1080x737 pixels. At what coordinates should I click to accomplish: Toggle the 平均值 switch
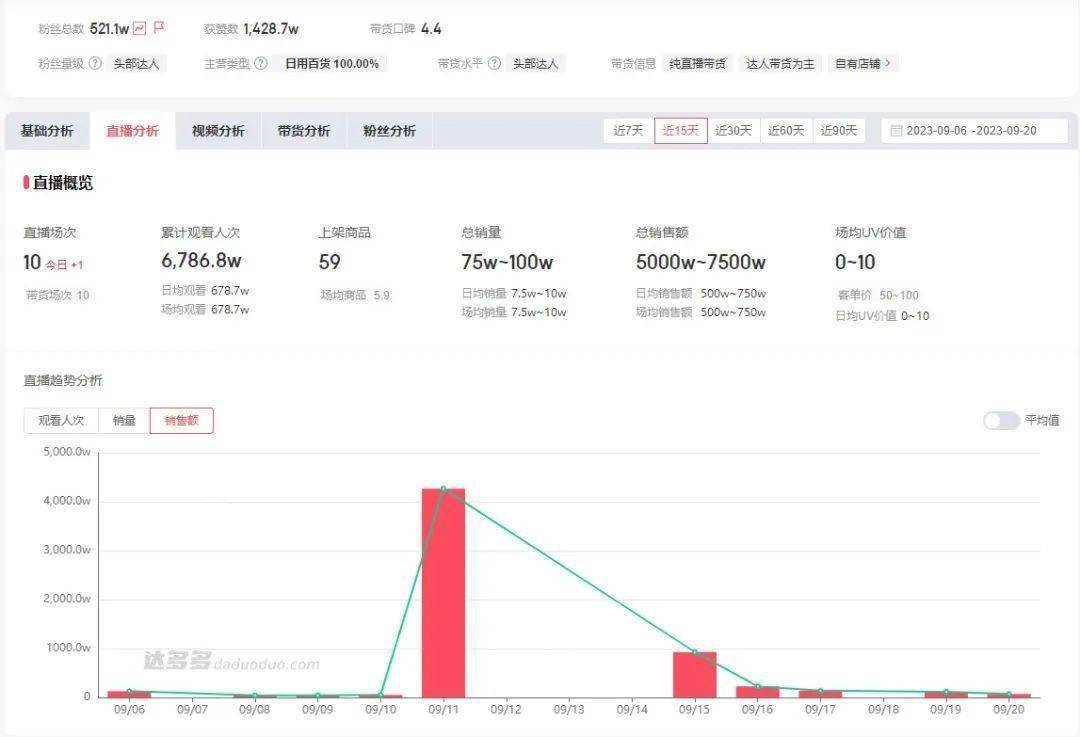tap(1001, 421)
